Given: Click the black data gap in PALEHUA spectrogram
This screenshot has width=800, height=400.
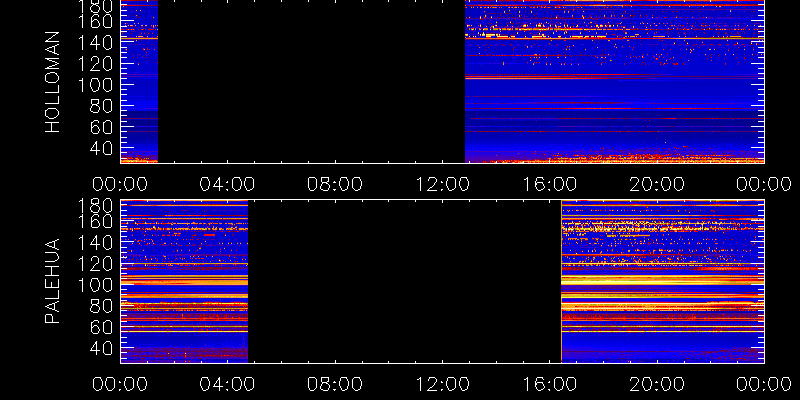Looking at the screenshot, I should [404, 281].
